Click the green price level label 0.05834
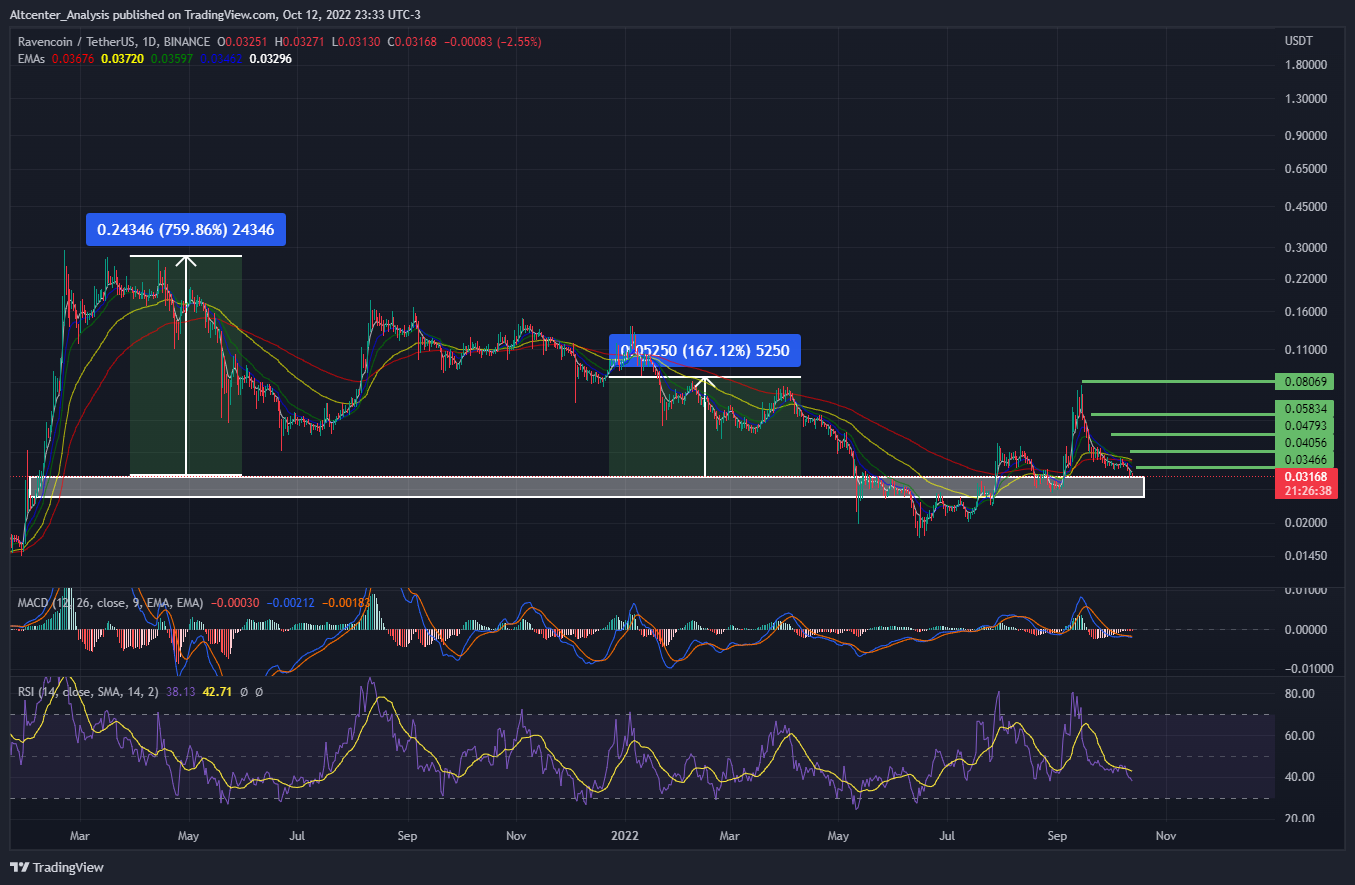The image size is (1355, 885). coord(1305,409)
